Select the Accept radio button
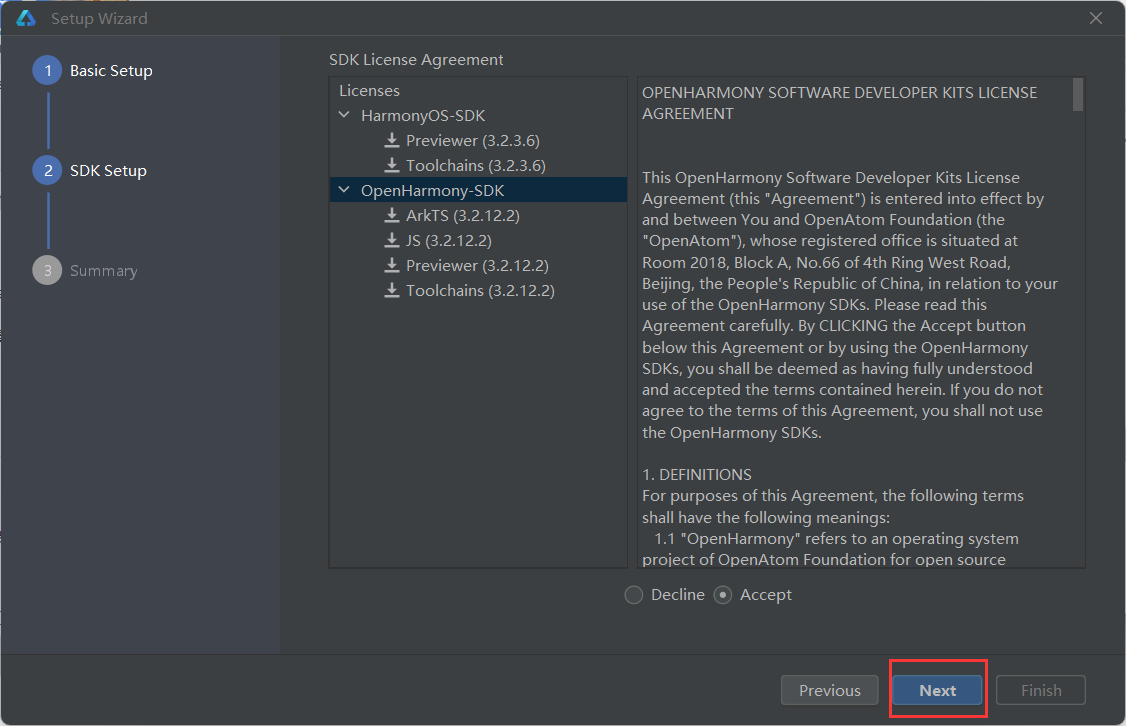 (x=722, y=595)
